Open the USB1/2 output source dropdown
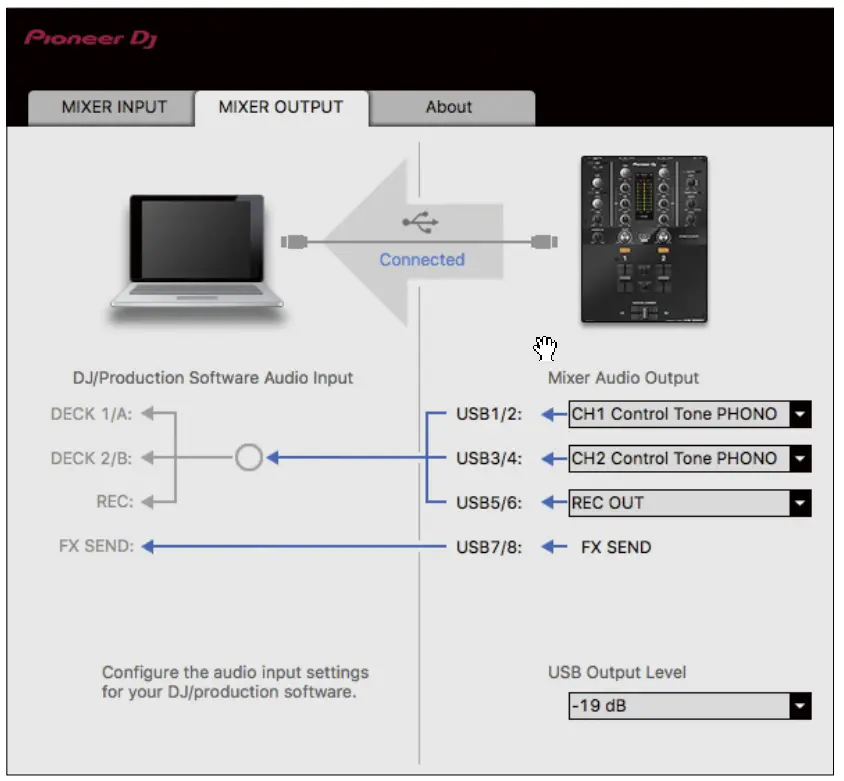 (802, 414)
